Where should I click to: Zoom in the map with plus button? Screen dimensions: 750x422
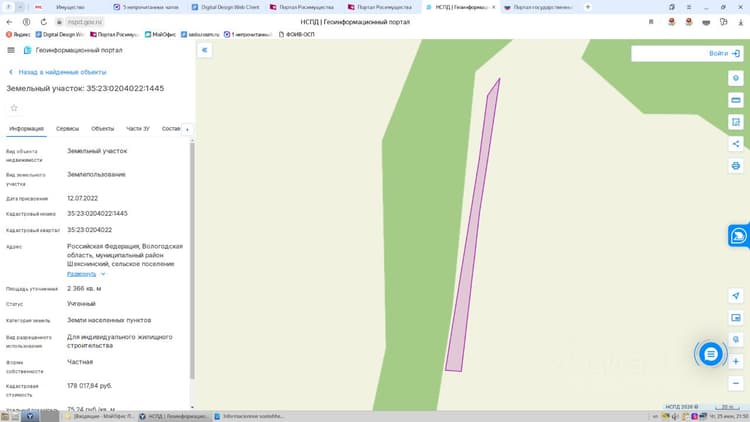click(736, 362)
